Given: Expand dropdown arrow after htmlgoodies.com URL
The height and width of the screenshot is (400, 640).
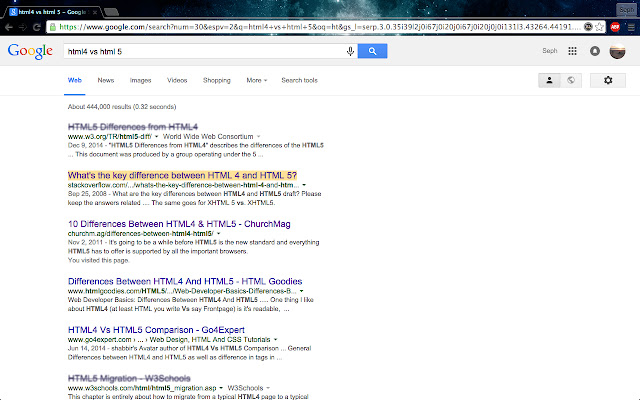Looking at the screenshot, I should 301,291.
